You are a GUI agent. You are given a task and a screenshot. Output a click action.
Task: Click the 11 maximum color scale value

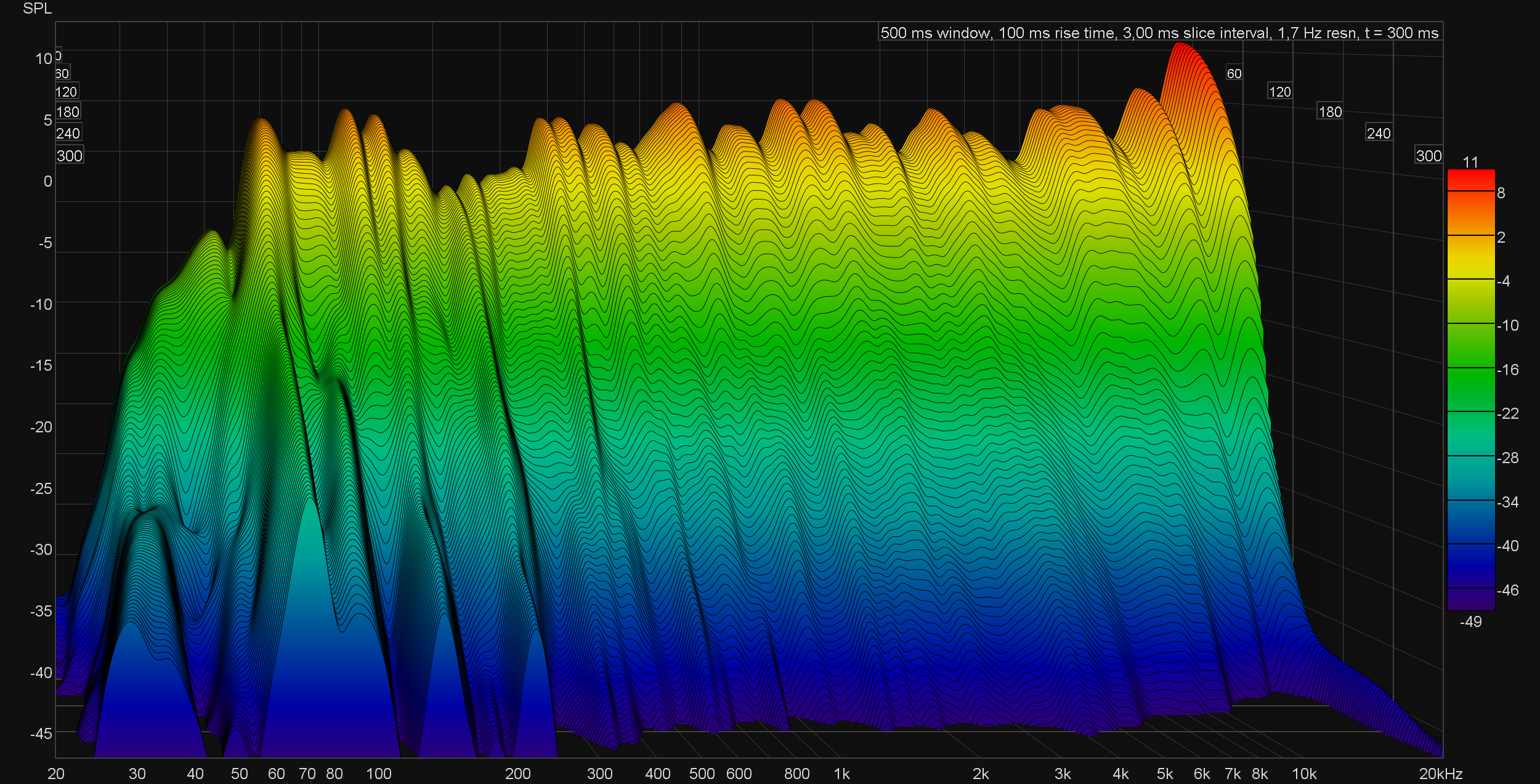tap(1470, 162)
